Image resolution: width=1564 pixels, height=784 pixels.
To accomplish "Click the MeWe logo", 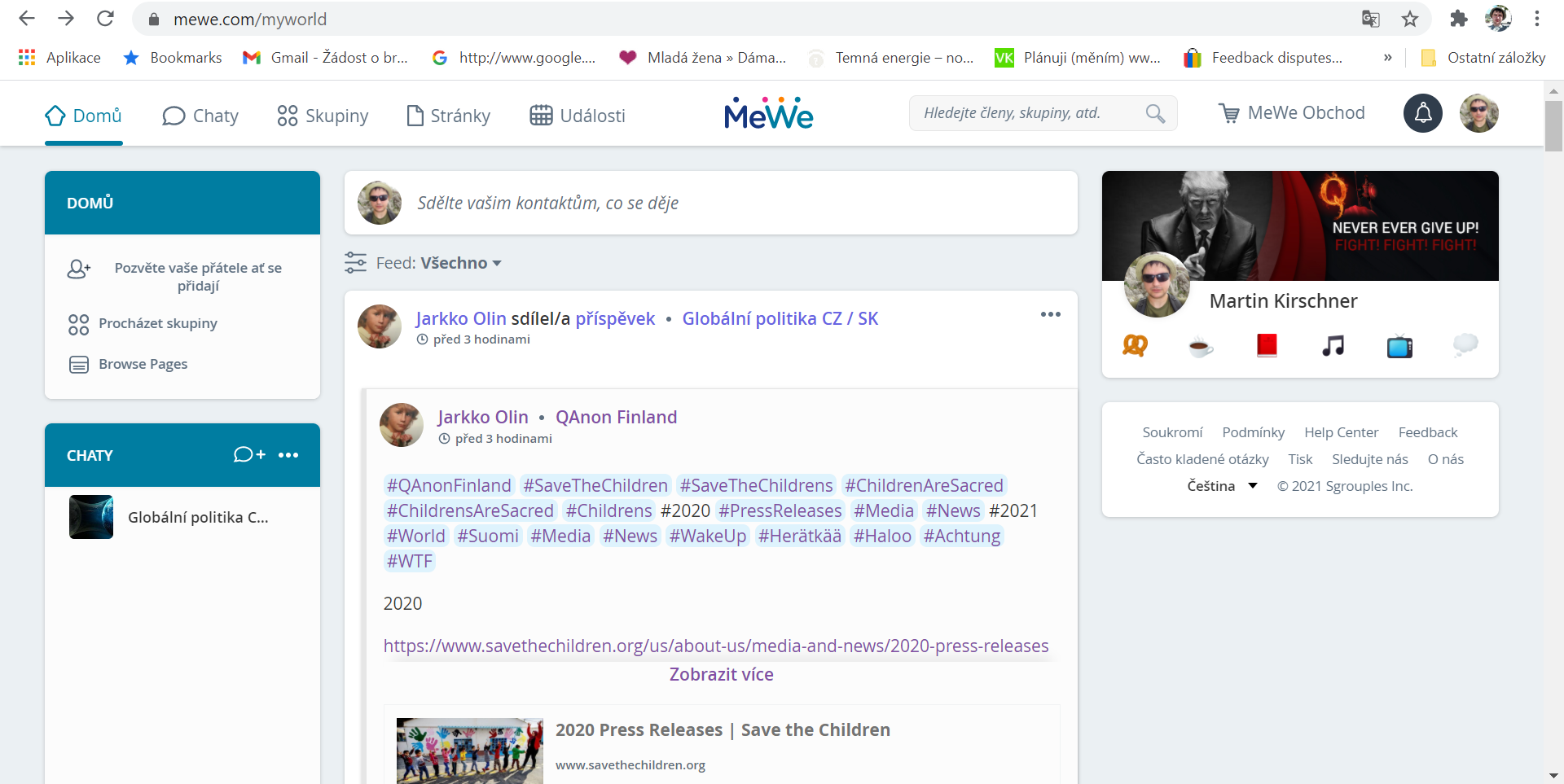I will click(768, 114).
